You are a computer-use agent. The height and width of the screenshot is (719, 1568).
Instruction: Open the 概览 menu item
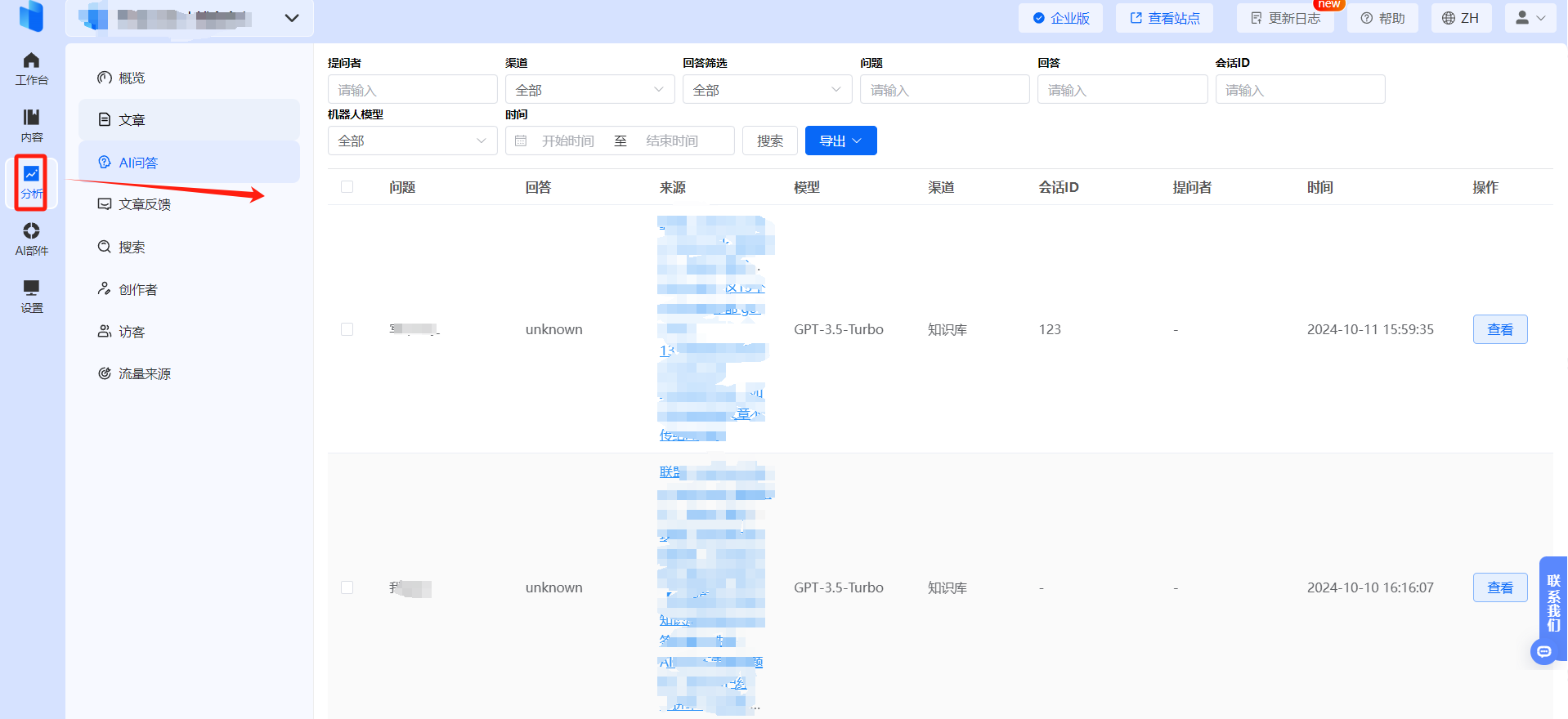click(189, 78)
